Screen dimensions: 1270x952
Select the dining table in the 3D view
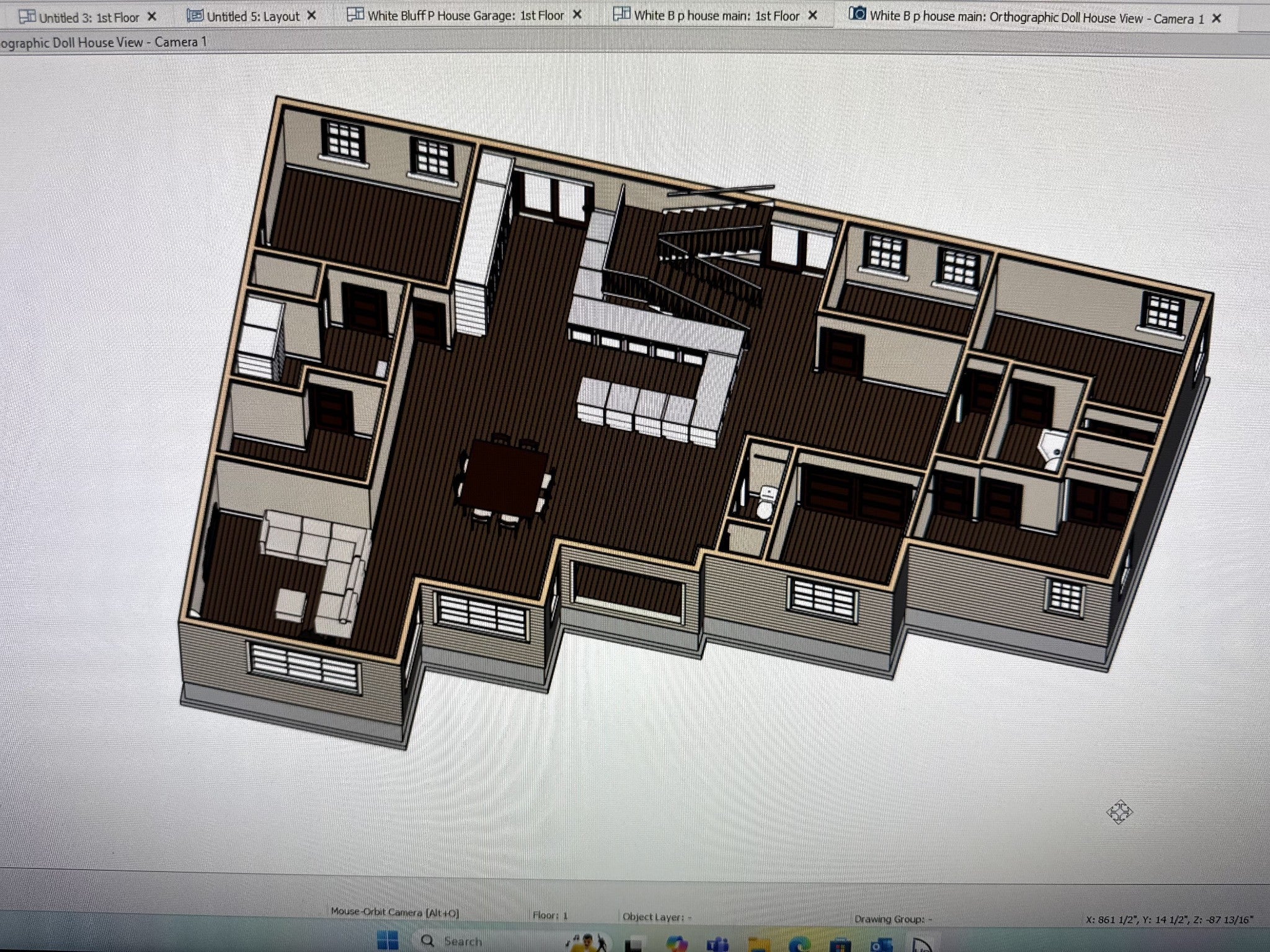coord(502,477)
